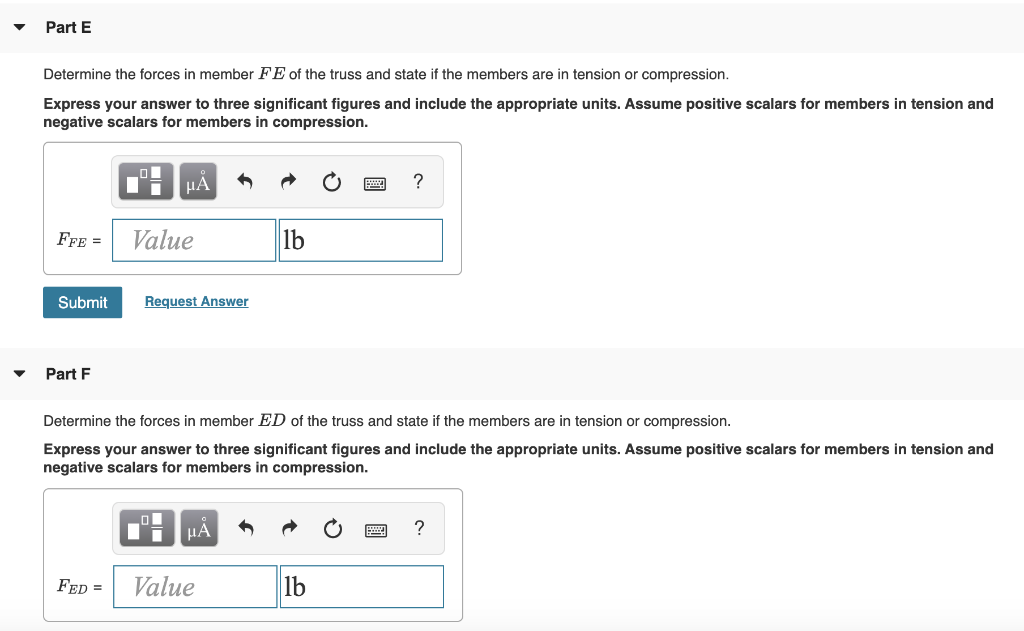Open symbols µÅ menu in Part F
The width and height of the screenshot is (1024, 631).
point(199,528)
